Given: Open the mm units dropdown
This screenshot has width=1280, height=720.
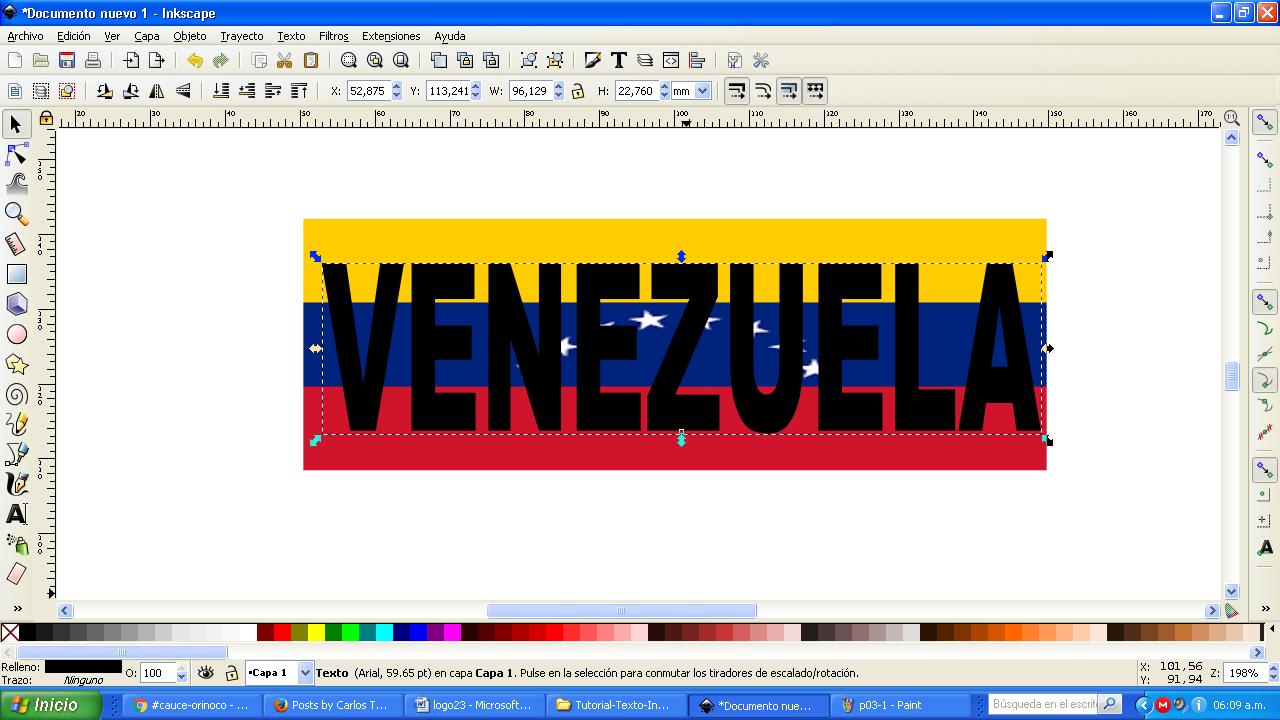Looking at the screenshot, I should pyautogui.click(x=702, y=91).
